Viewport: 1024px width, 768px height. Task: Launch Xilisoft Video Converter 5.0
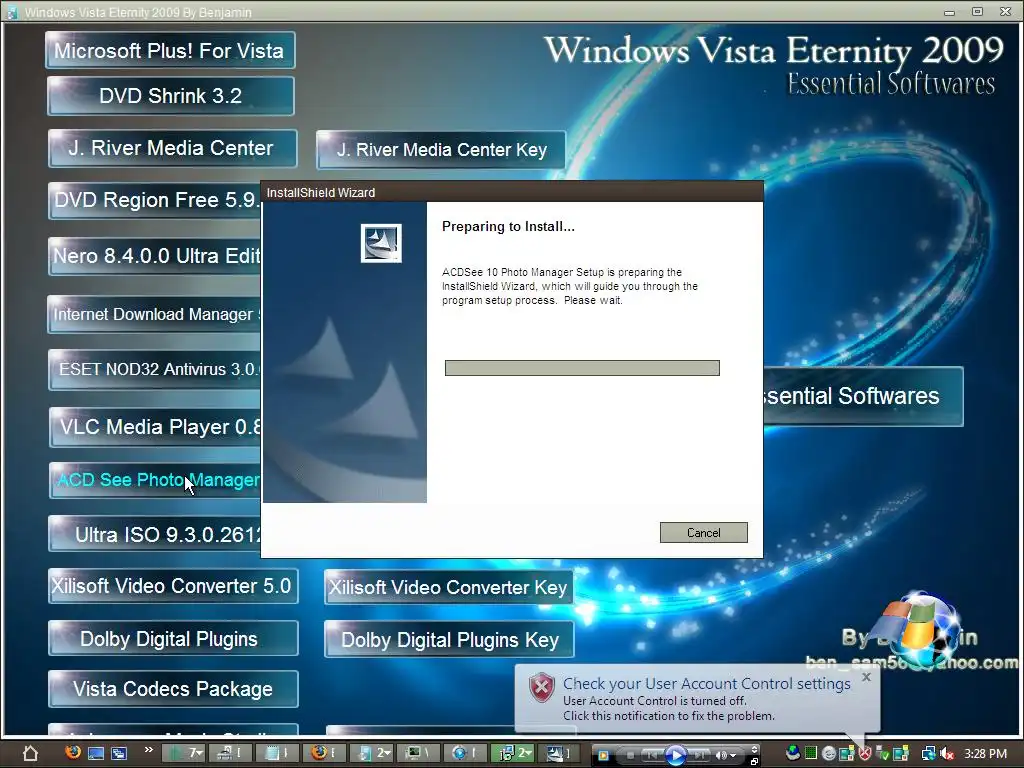tap(173, 586)
